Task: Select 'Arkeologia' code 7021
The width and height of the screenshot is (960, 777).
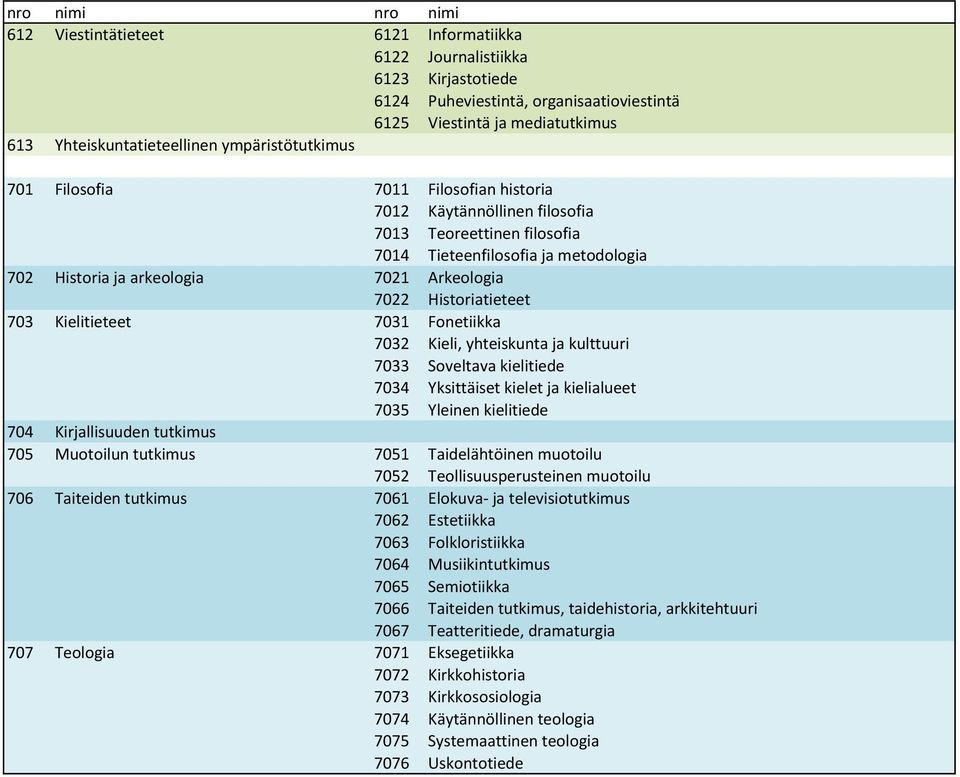Action: coord(465,277)
